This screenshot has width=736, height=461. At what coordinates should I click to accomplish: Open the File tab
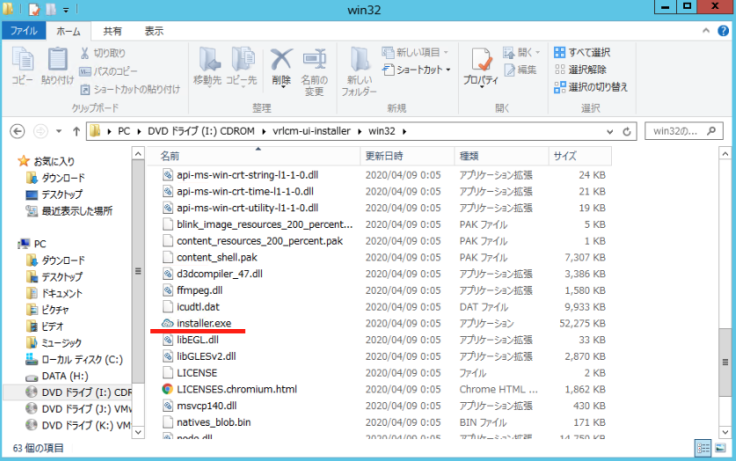(23, 31)
